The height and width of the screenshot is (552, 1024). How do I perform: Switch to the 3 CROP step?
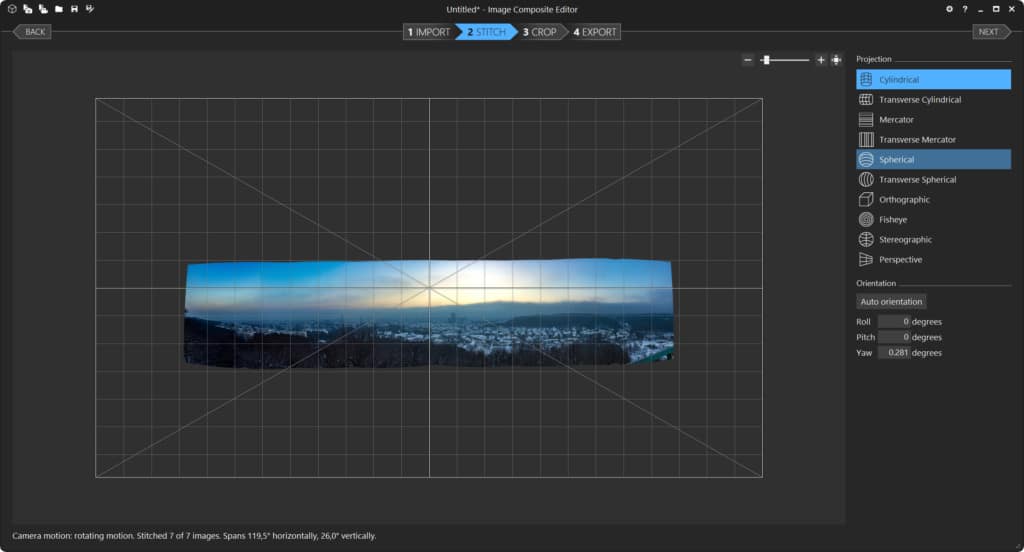(540, 32)
